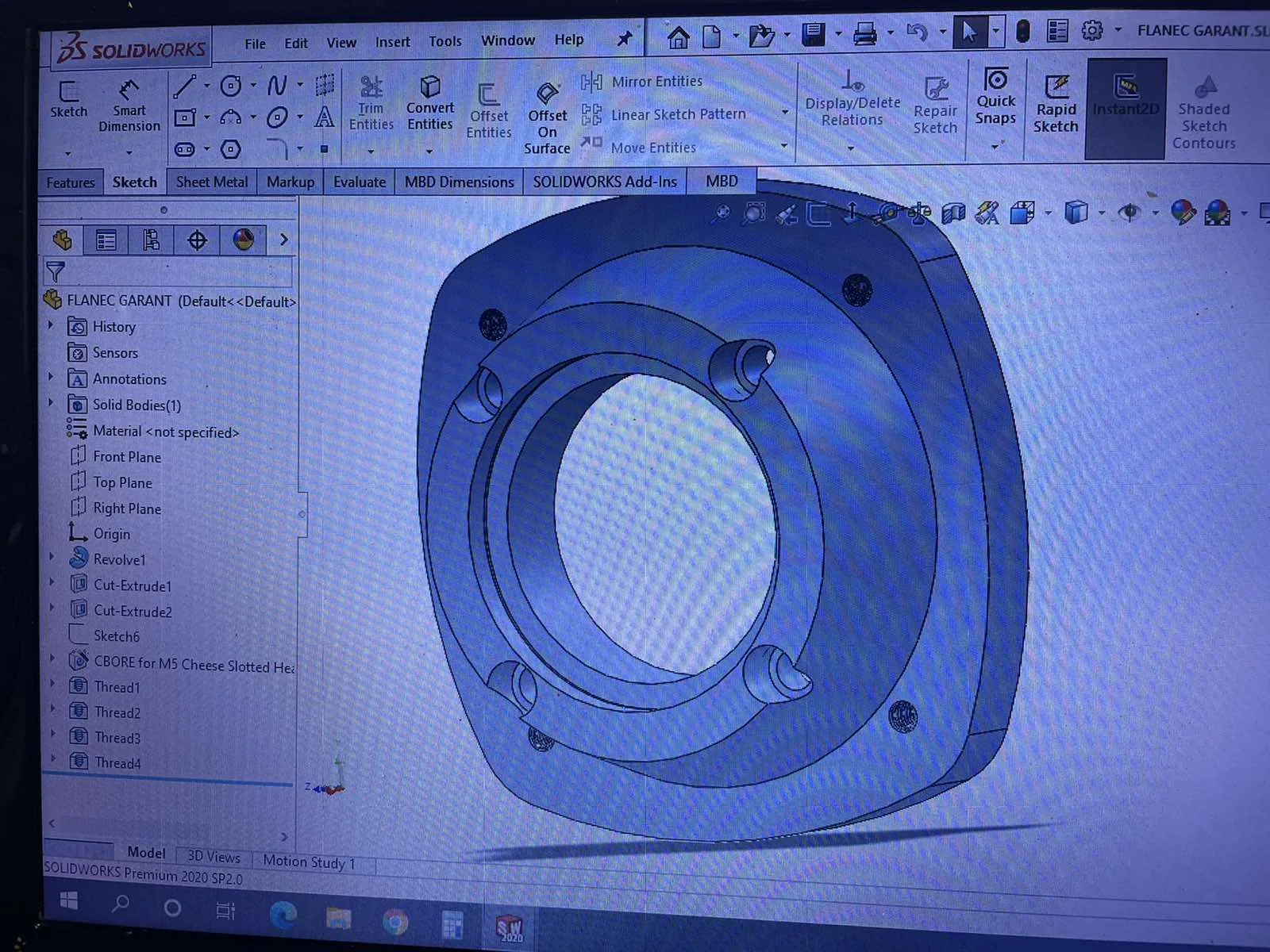Expand the Revolve1 feature node
The height and width of the screenshot is (952, 1270).
click(52, 557)
